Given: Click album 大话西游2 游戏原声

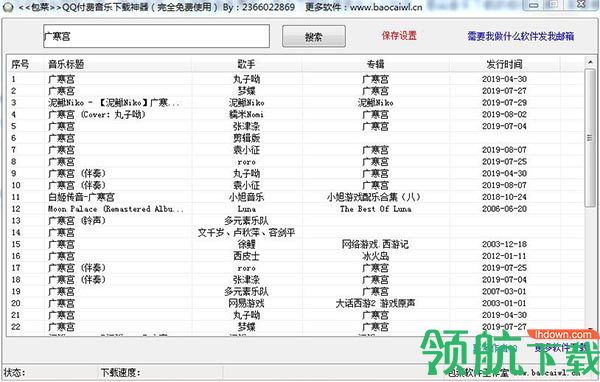Looking at the screenshot, I should tap(375, 304).
